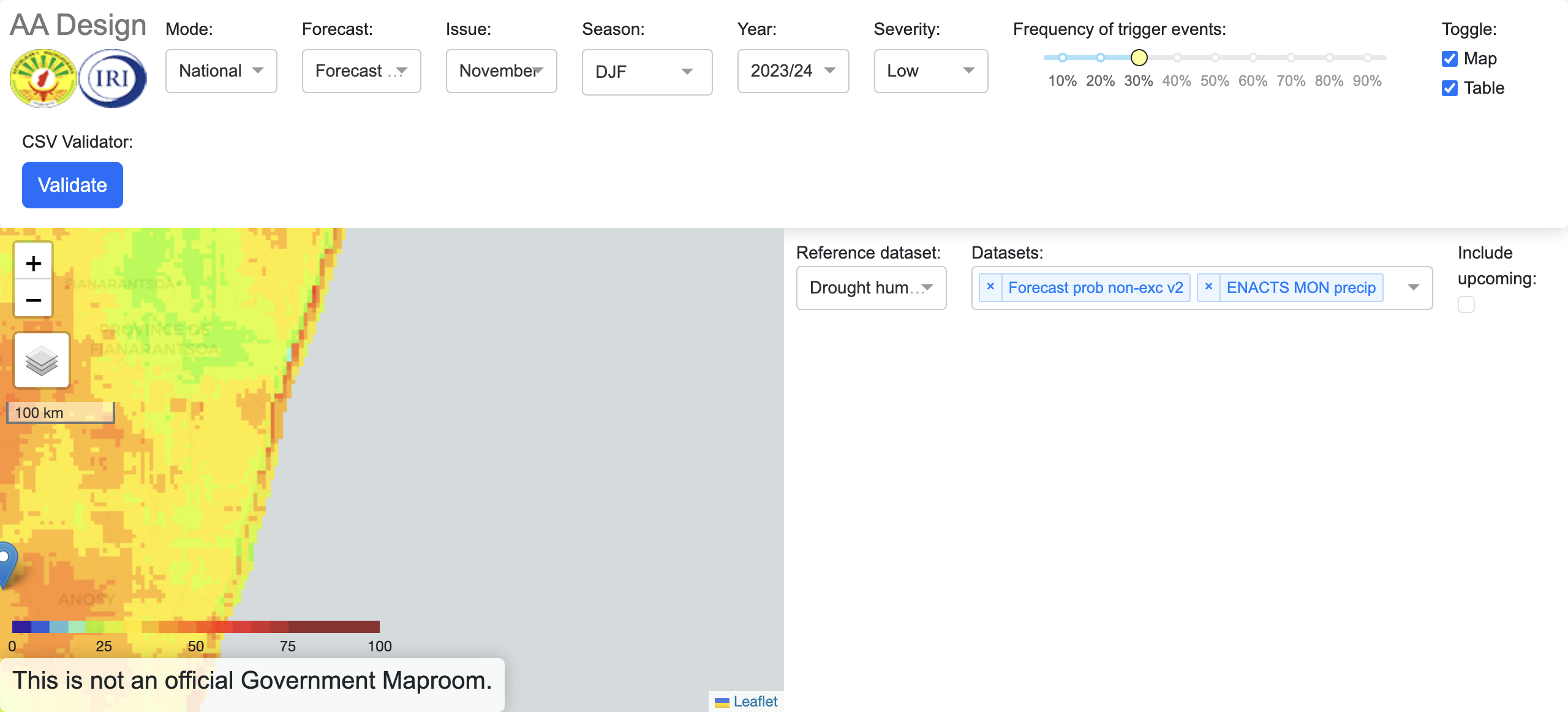1568x712 pixels.
Task: Remove ENACTS MON precip dataset tag
Action: coord(1208,287)
